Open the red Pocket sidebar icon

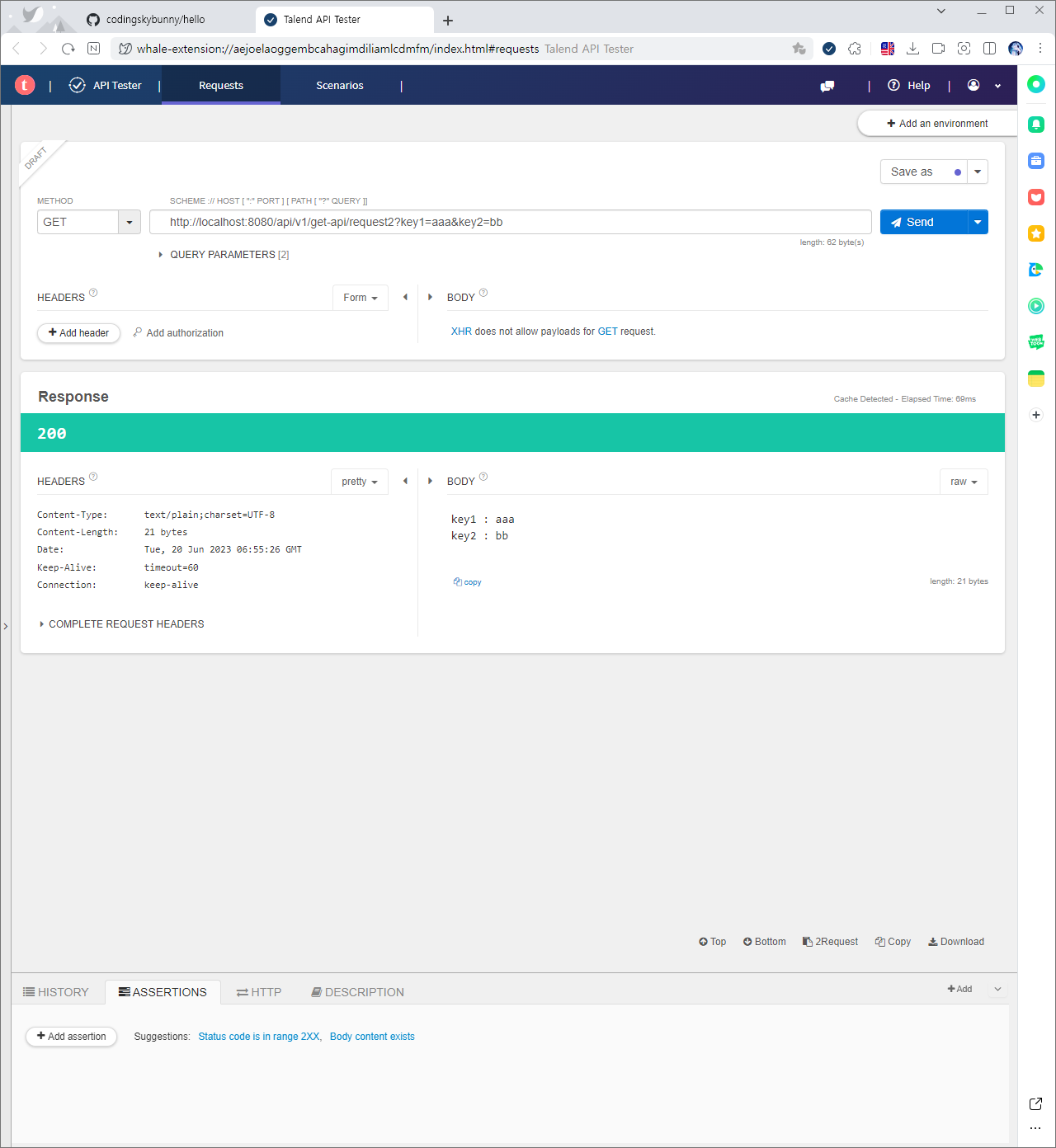click(x=1036, y=197)
